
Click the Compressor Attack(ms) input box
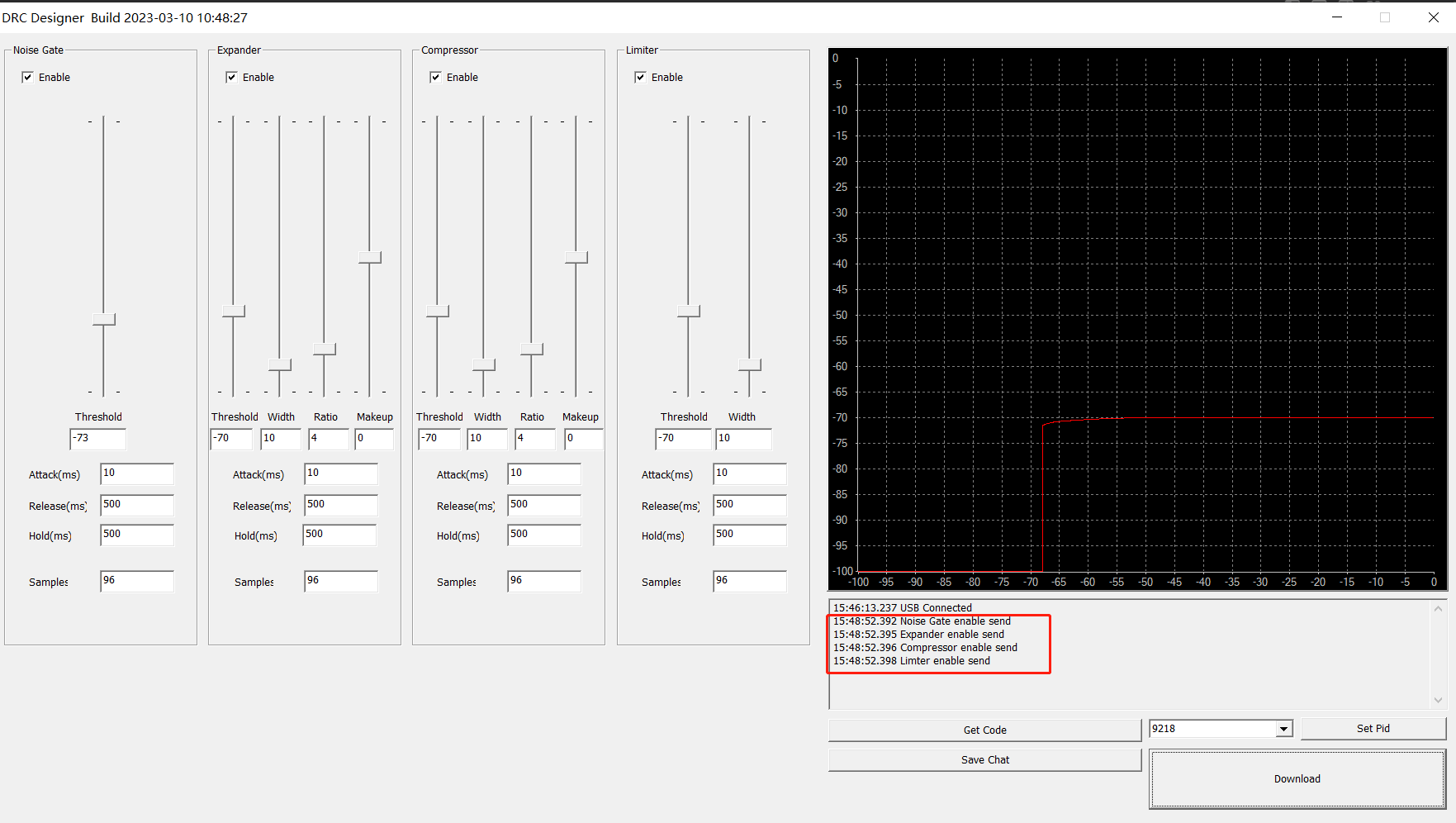543,473
